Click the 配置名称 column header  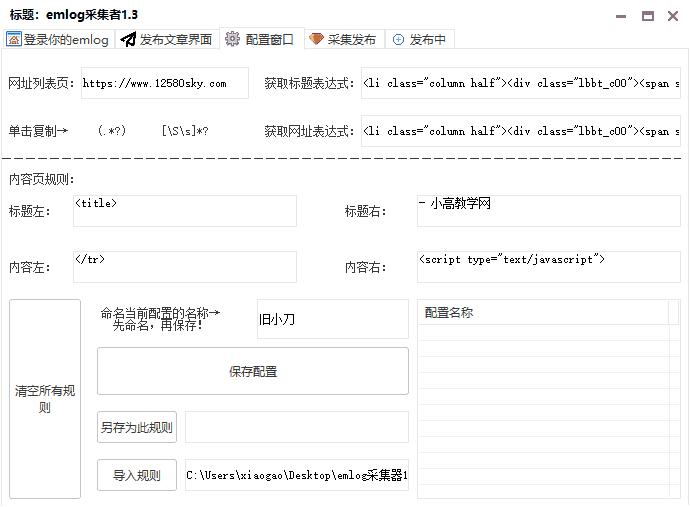543,312
